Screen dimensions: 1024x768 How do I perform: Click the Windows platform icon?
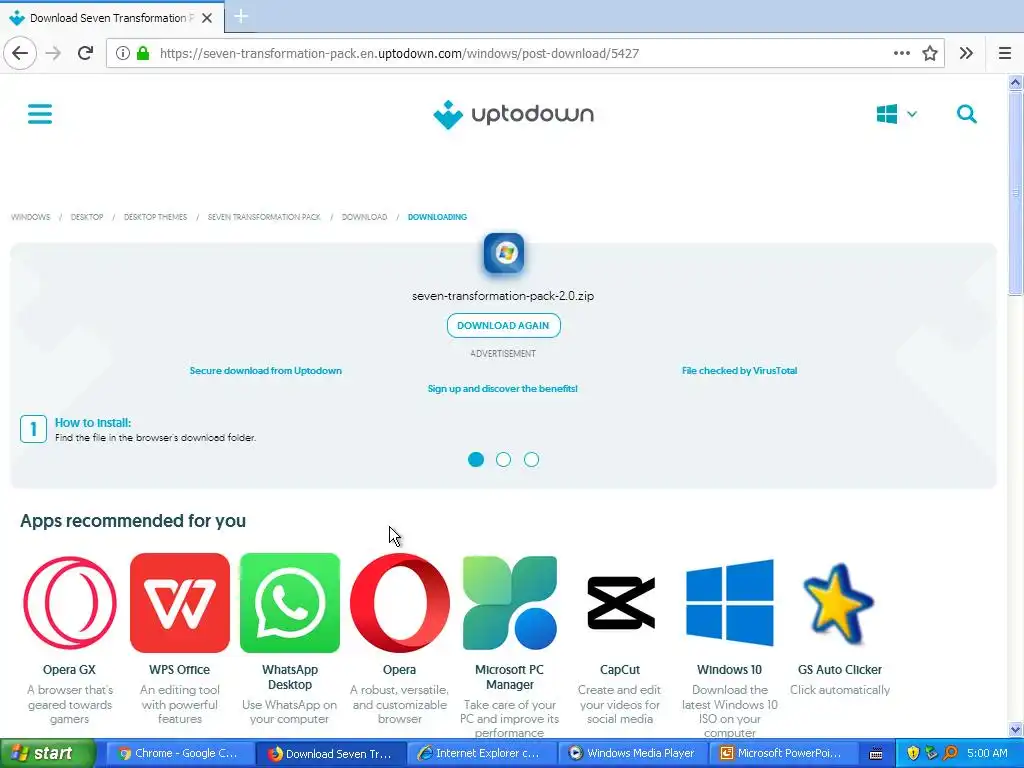[886, 114]
